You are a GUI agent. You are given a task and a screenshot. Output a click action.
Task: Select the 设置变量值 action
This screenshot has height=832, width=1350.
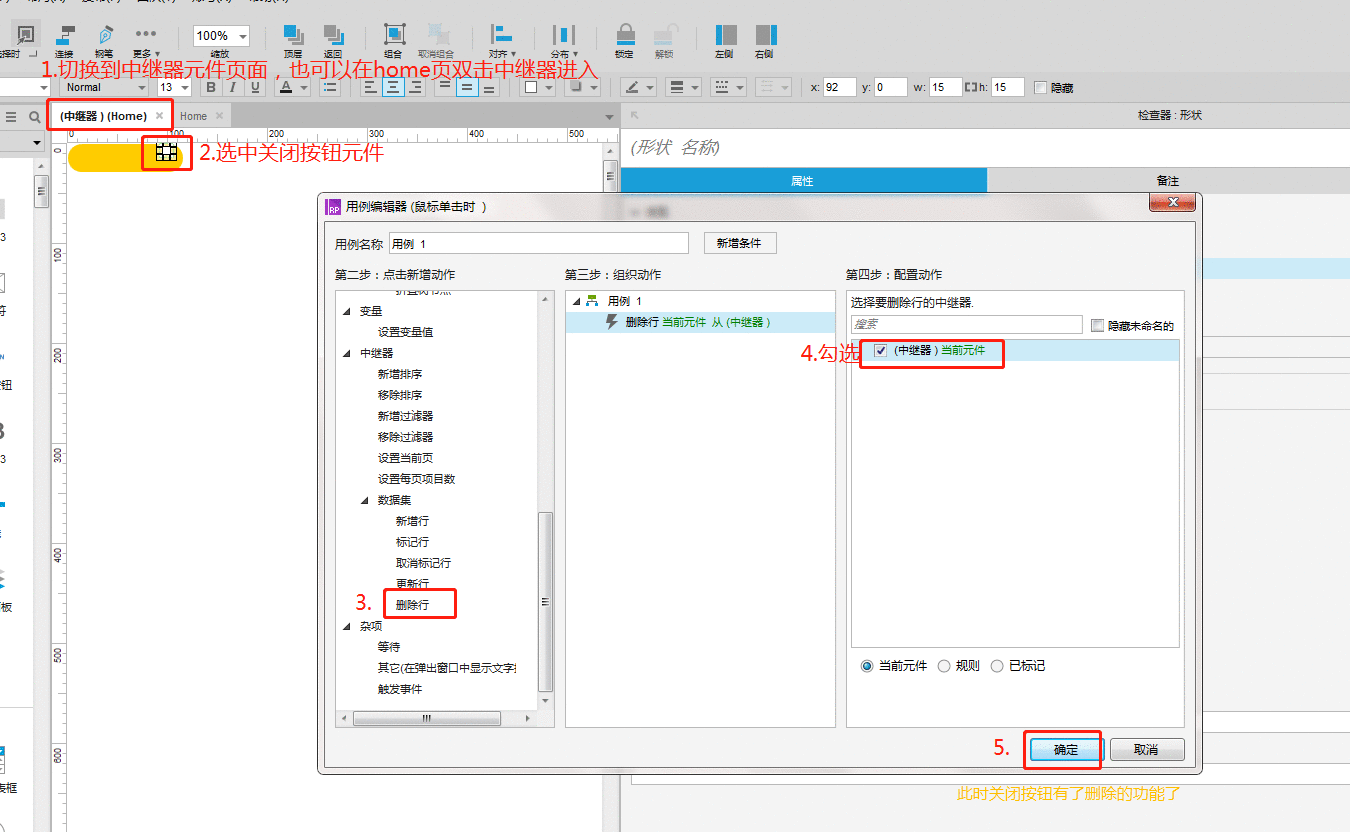tap(405, 332)
